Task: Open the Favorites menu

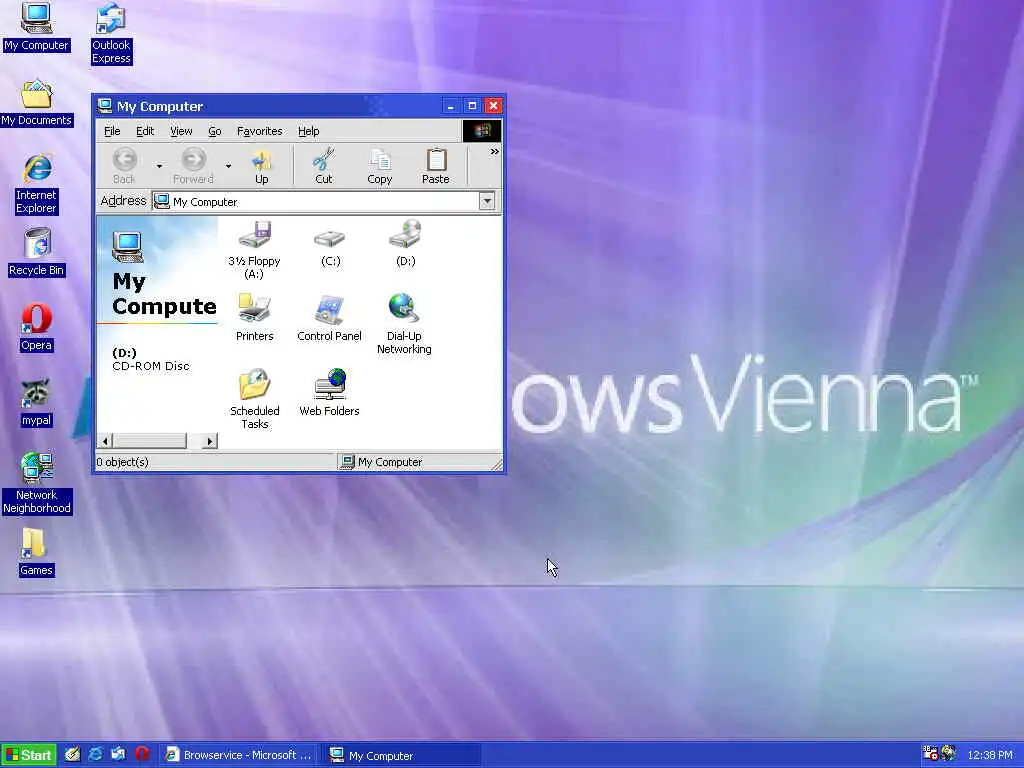Action: pyautogui.click(x=259, y=131)
